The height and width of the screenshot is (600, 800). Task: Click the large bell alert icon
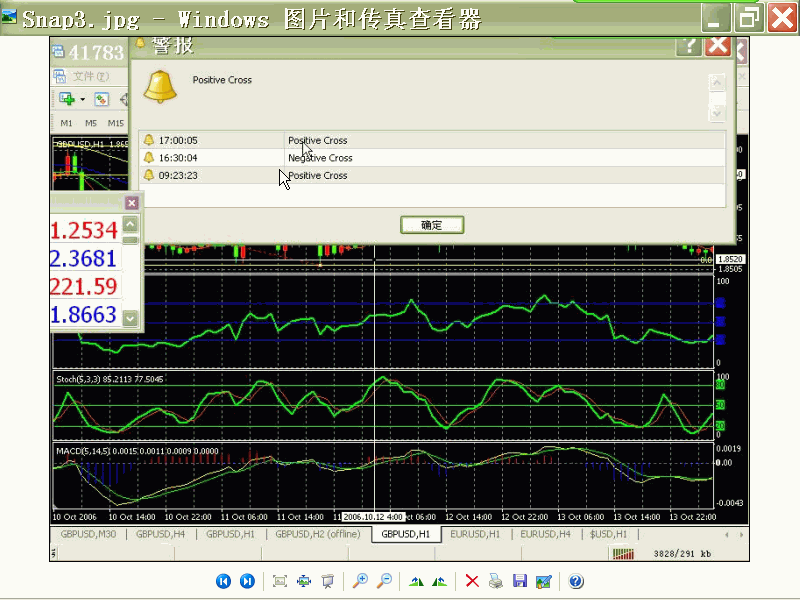tap(160, 87)
